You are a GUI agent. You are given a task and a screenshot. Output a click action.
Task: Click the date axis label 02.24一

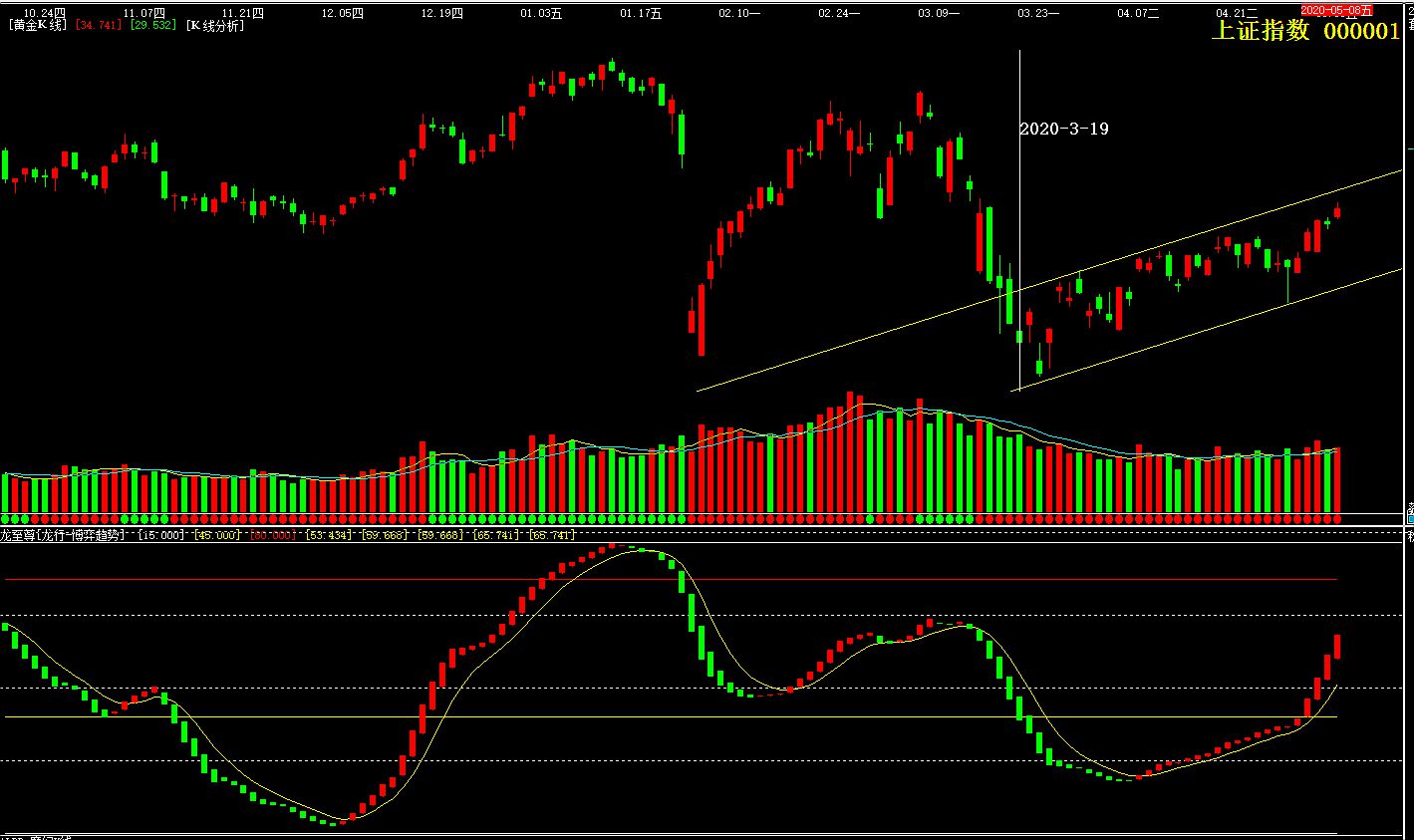pos(839,13)
